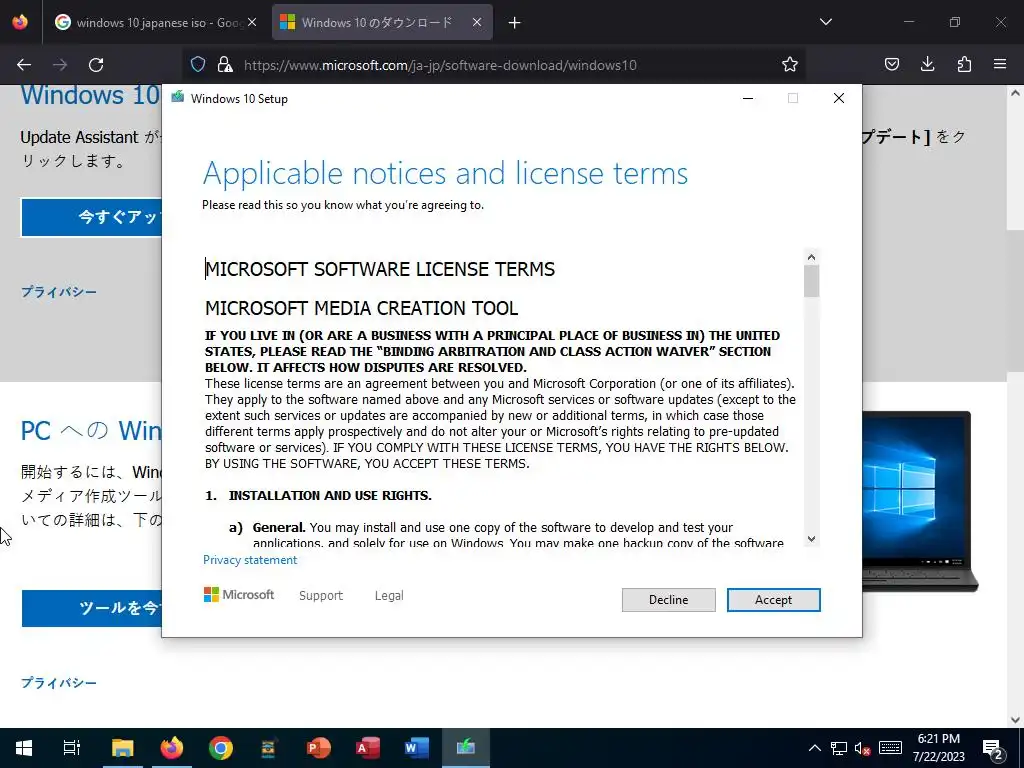Open Microsoft Word from the taskbar
The width and height of the screenshot is (1024, 768).
[x=417, y=748]
